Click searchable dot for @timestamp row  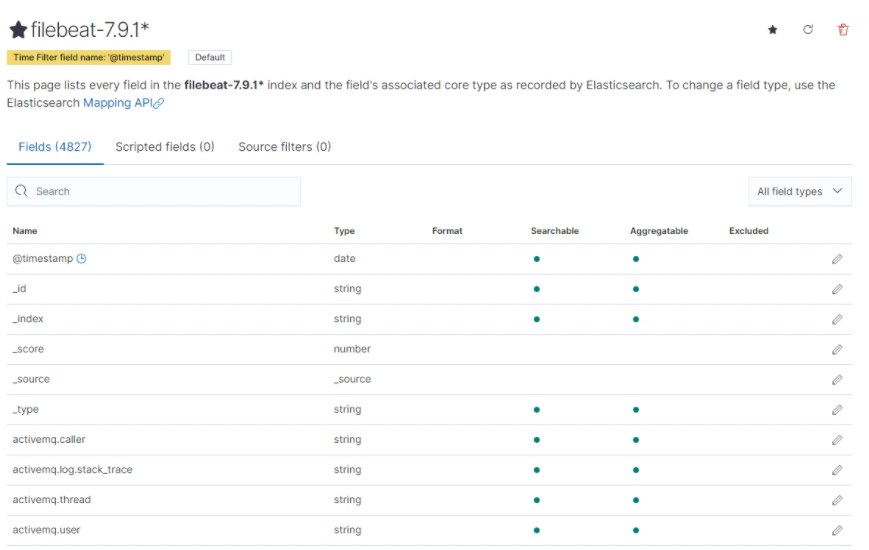pos(536,259)
